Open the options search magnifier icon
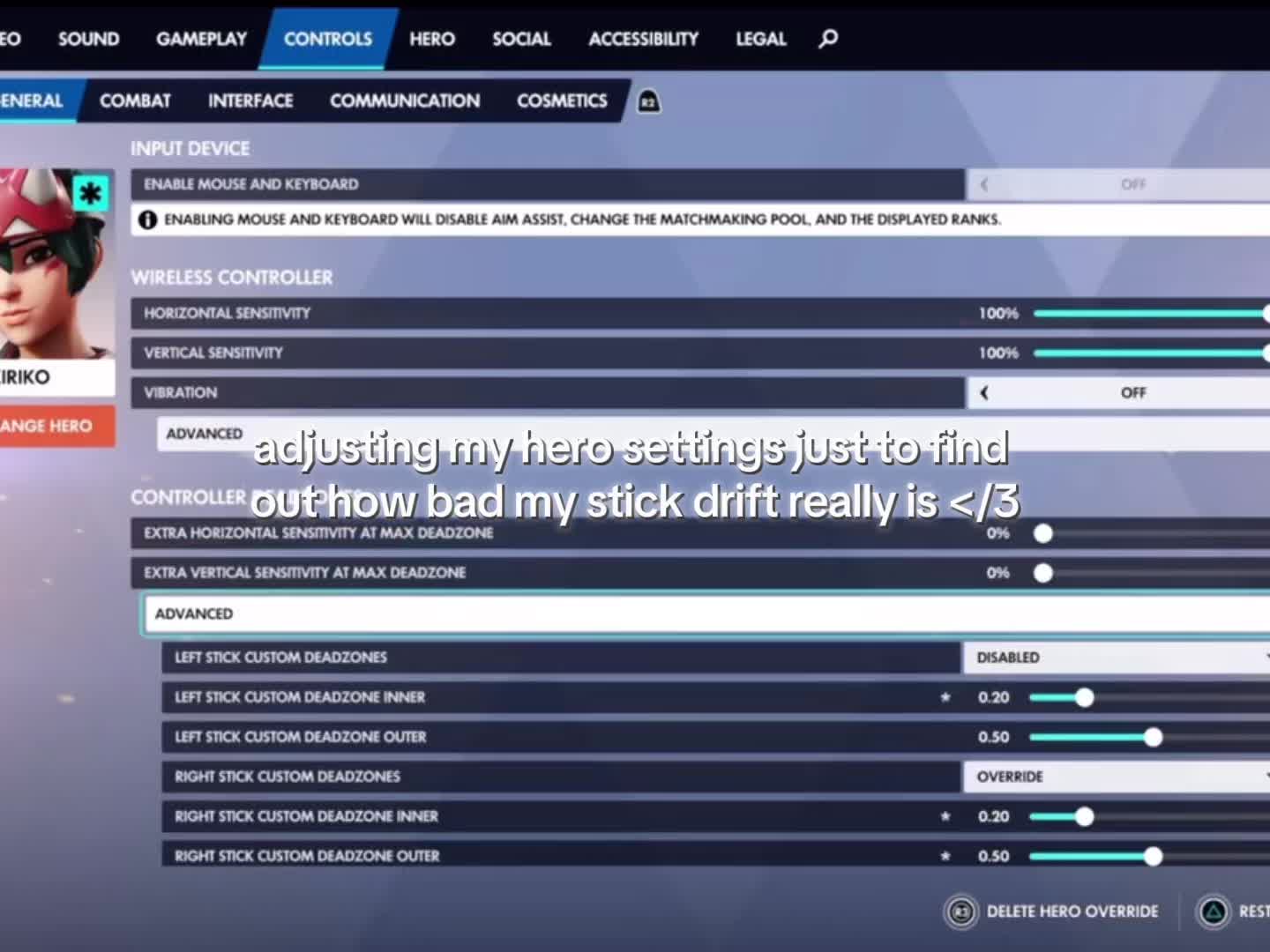 828,39
